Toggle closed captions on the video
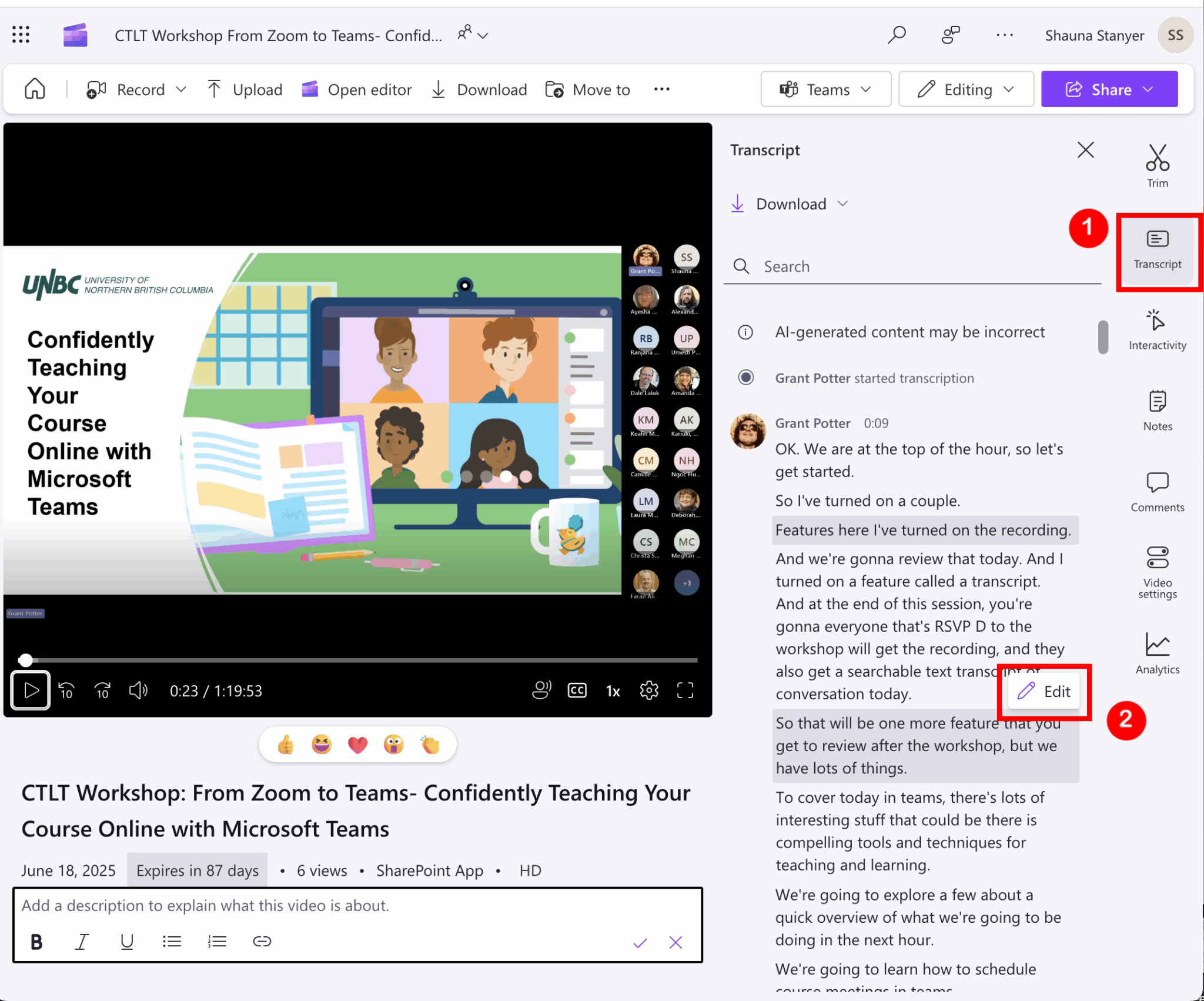 (577, 690)
